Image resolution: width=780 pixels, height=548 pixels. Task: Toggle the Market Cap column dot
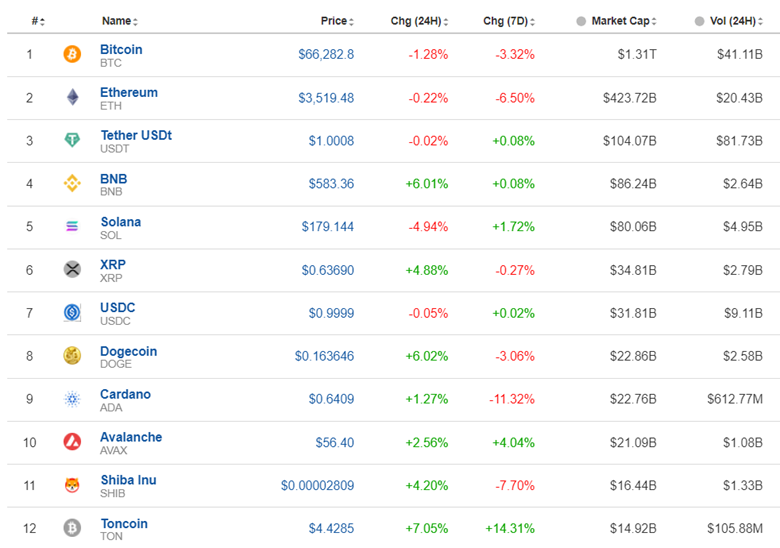coord(581,21)
